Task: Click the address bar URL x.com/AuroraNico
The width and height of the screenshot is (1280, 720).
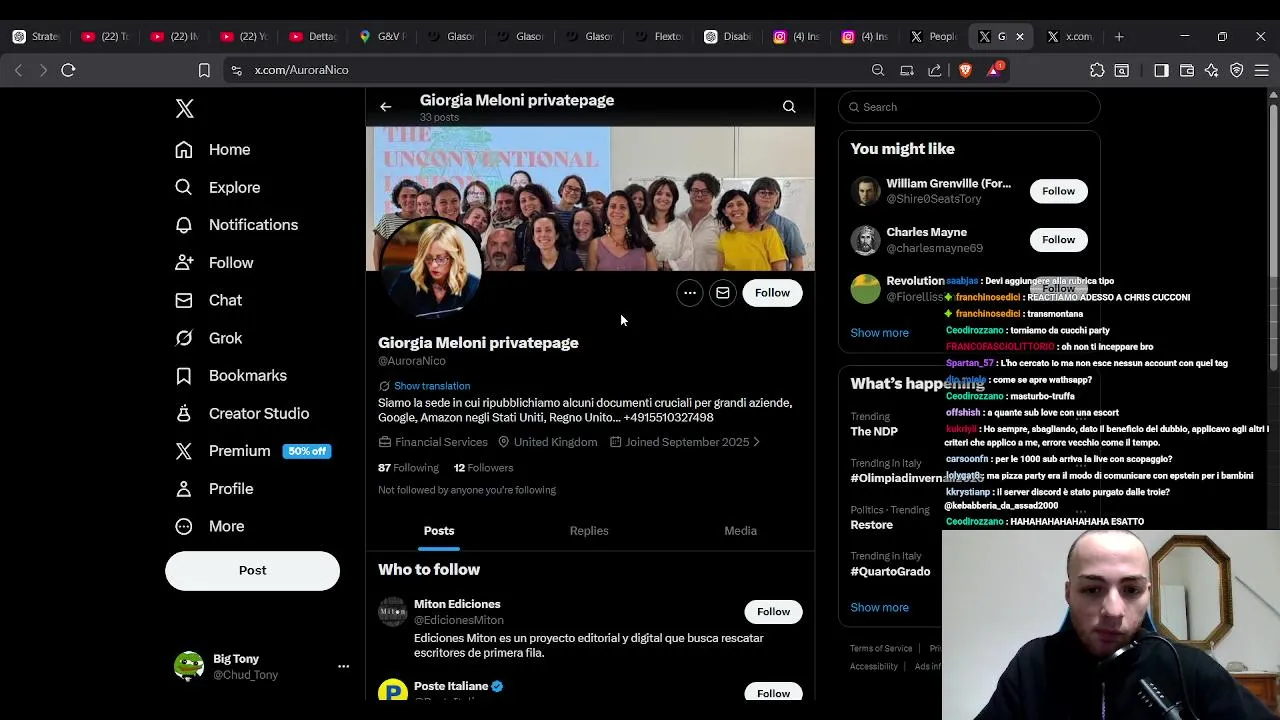Action: tap(301, 70)
